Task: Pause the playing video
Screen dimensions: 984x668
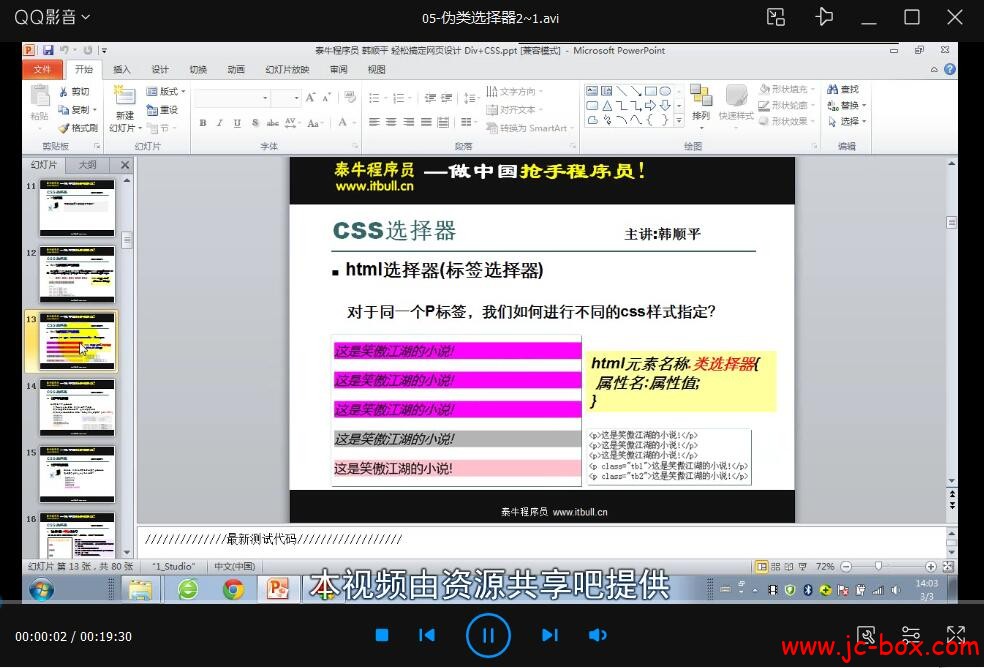Action: [488, 635]
